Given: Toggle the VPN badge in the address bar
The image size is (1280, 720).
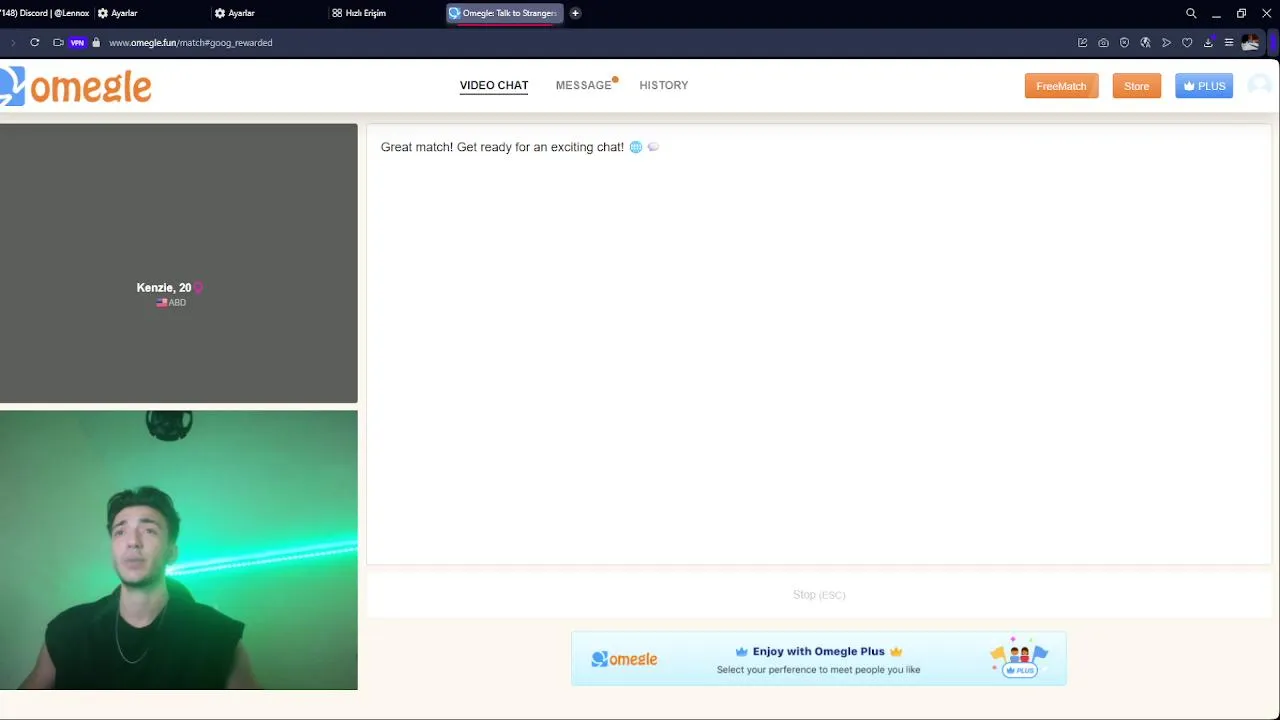Looking at the screenshot, I should click(77, 43).
